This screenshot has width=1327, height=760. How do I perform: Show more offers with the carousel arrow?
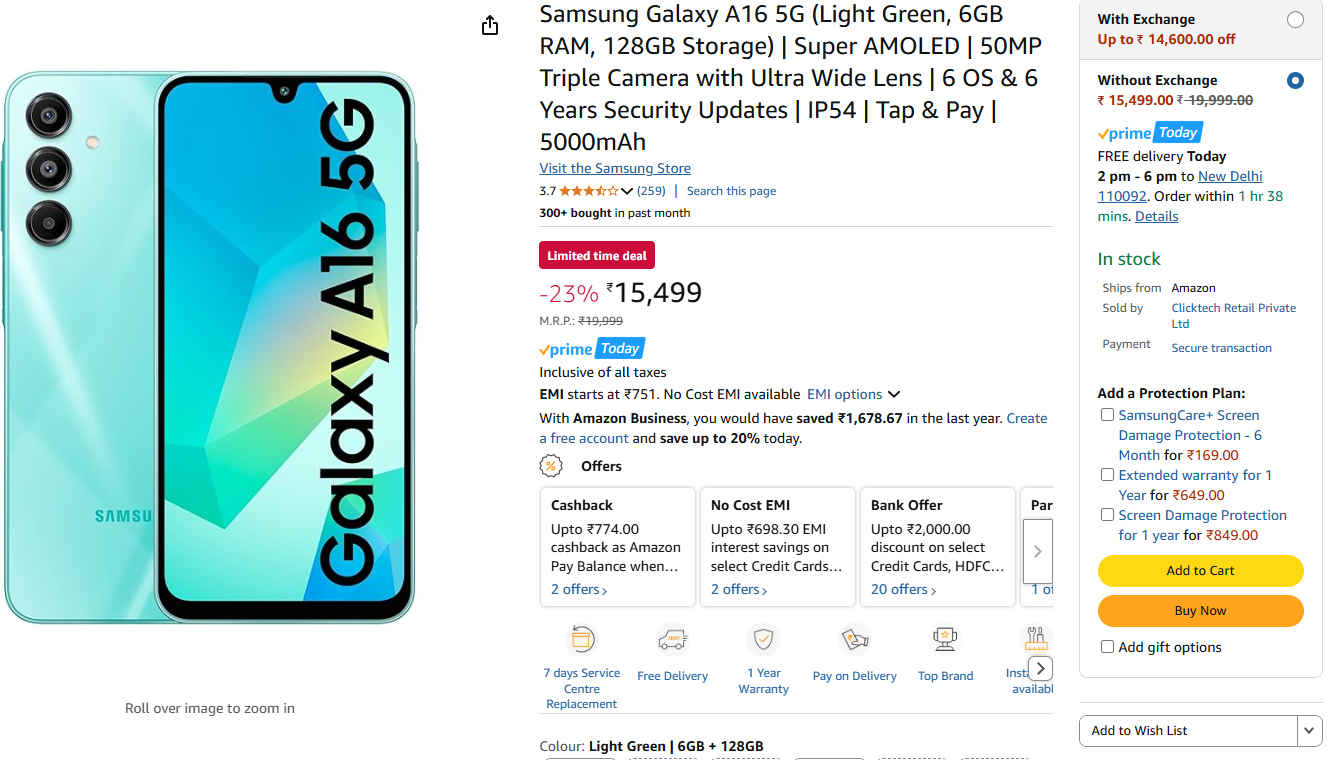1038,551
